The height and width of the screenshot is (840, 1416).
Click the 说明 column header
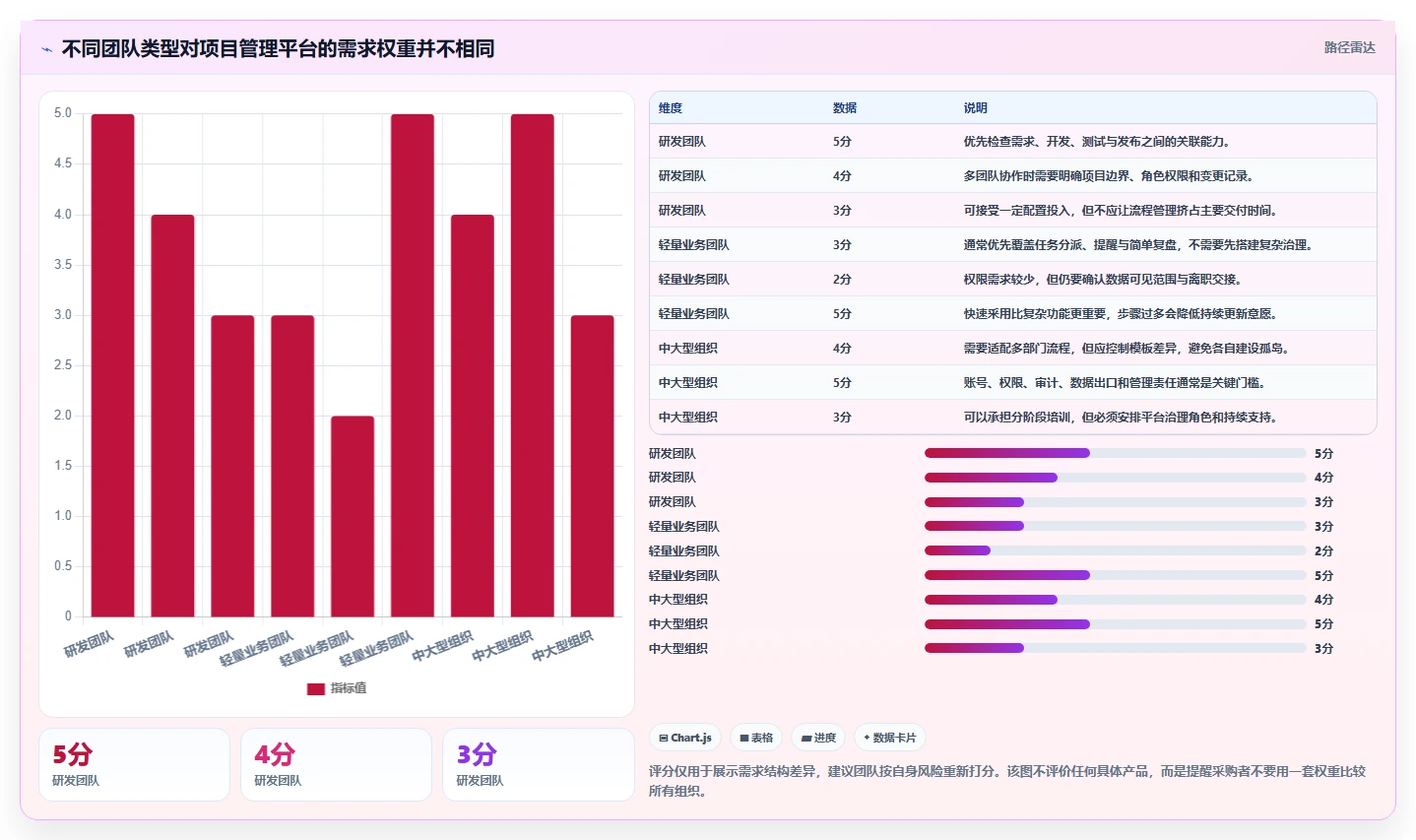(x=976, y=108)
